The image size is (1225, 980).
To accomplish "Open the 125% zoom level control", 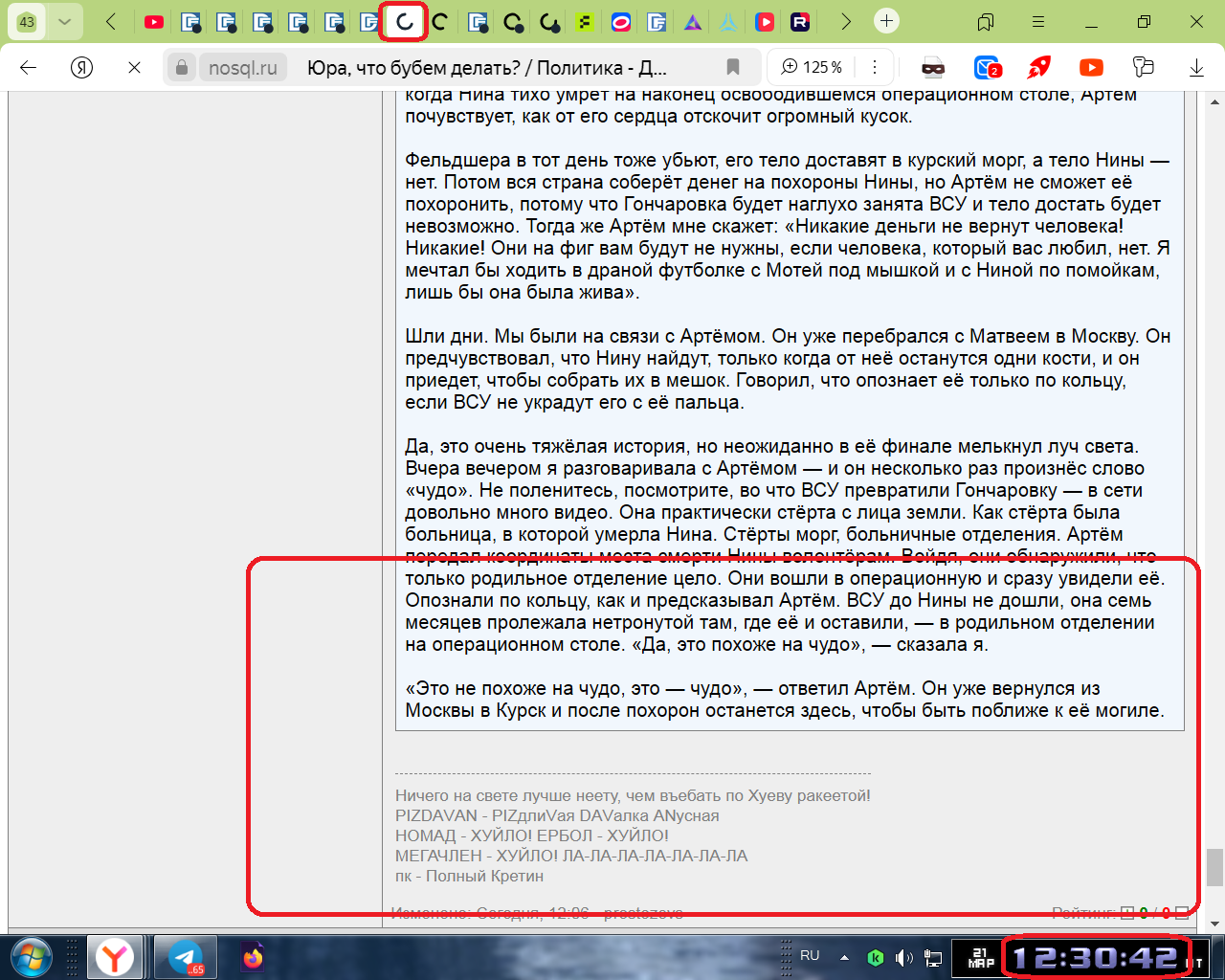I will [813, 67].
